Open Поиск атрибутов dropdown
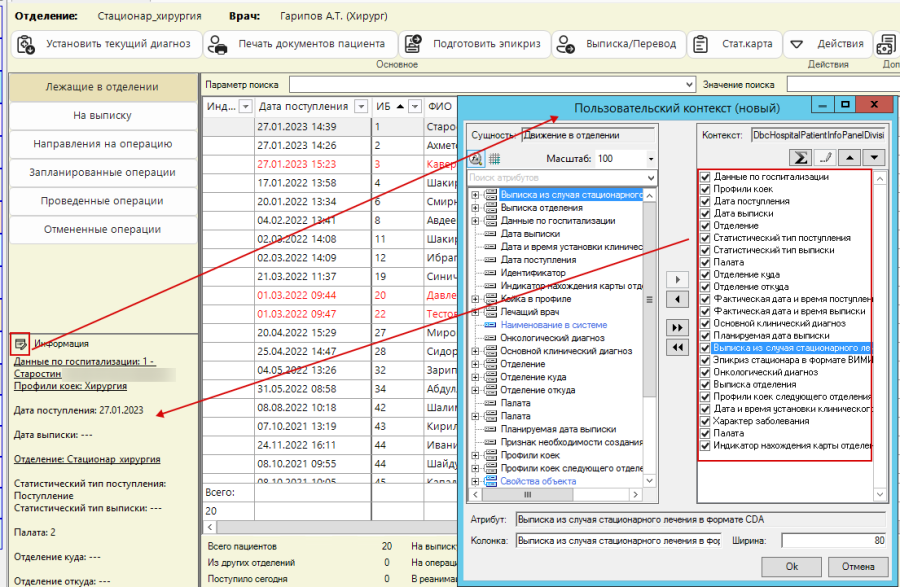The width and height of the screenshot is (900, 587). pyautogui.click(x=650, y=178)
